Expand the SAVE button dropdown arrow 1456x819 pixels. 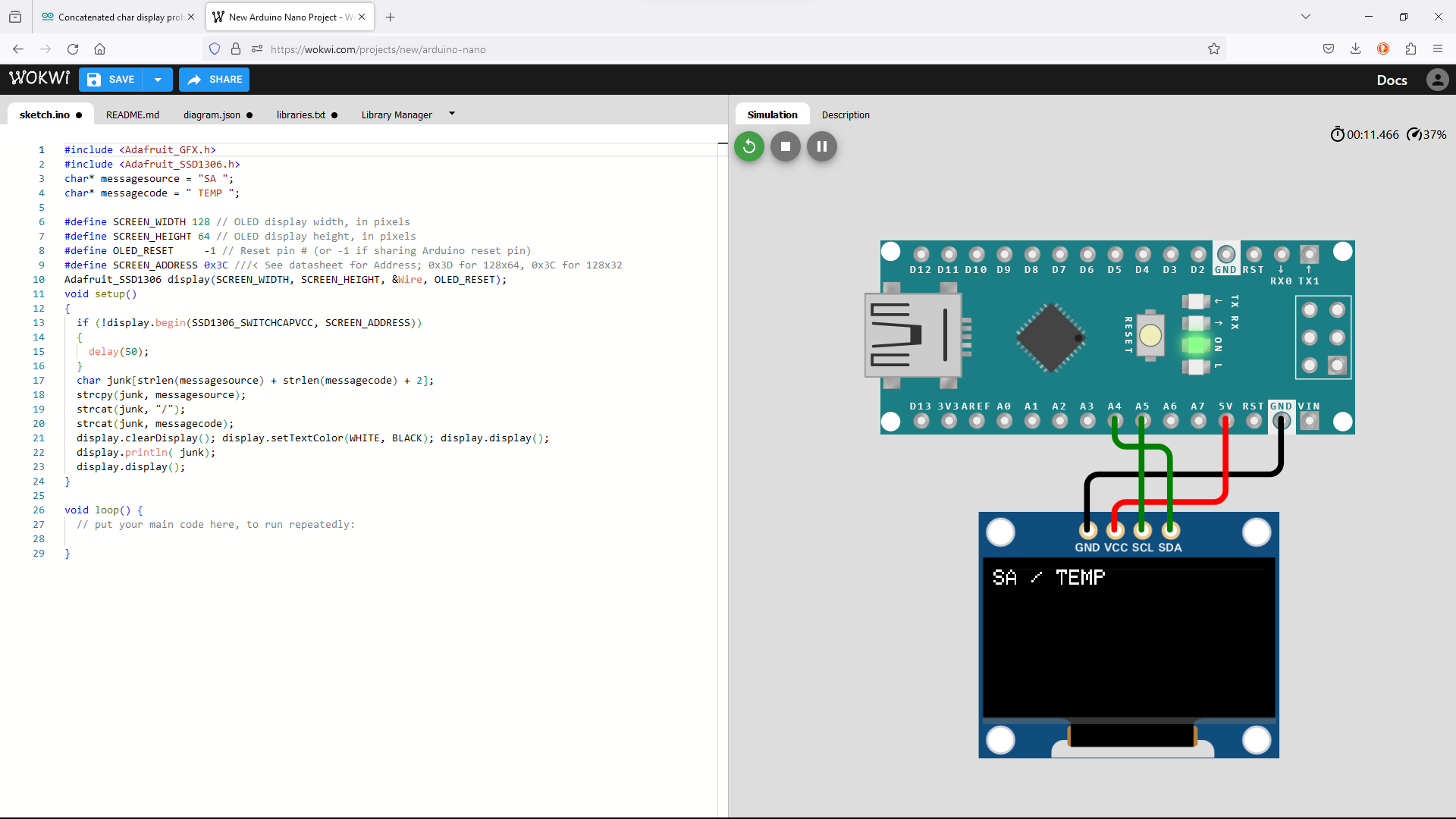[158, 80]
